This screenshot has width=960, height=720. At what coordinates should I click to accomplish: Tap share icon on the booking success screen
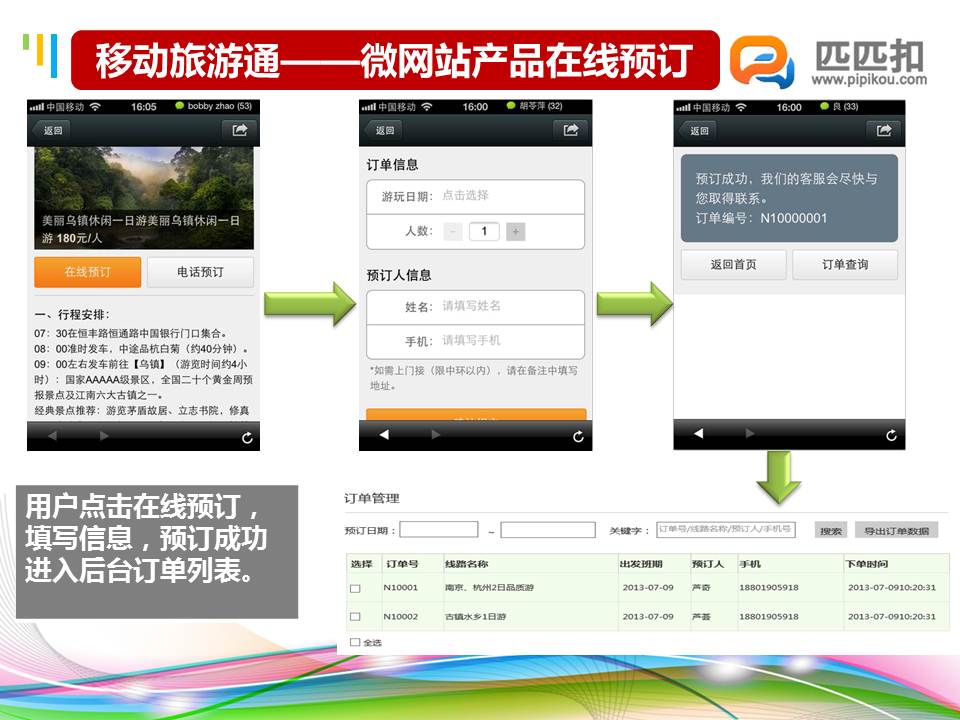pyautogui.click(x=884, y=130)
